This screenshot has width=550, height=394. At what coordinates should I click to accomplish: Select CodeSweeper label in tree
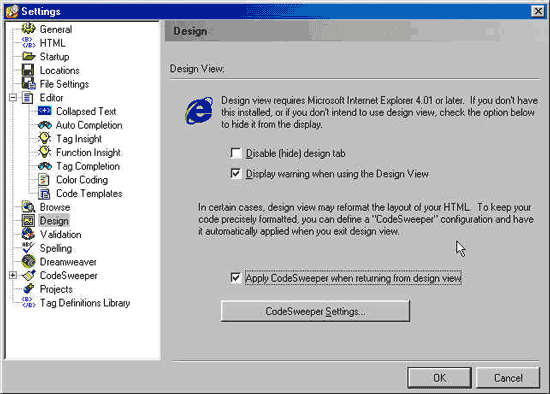point(69,275)
